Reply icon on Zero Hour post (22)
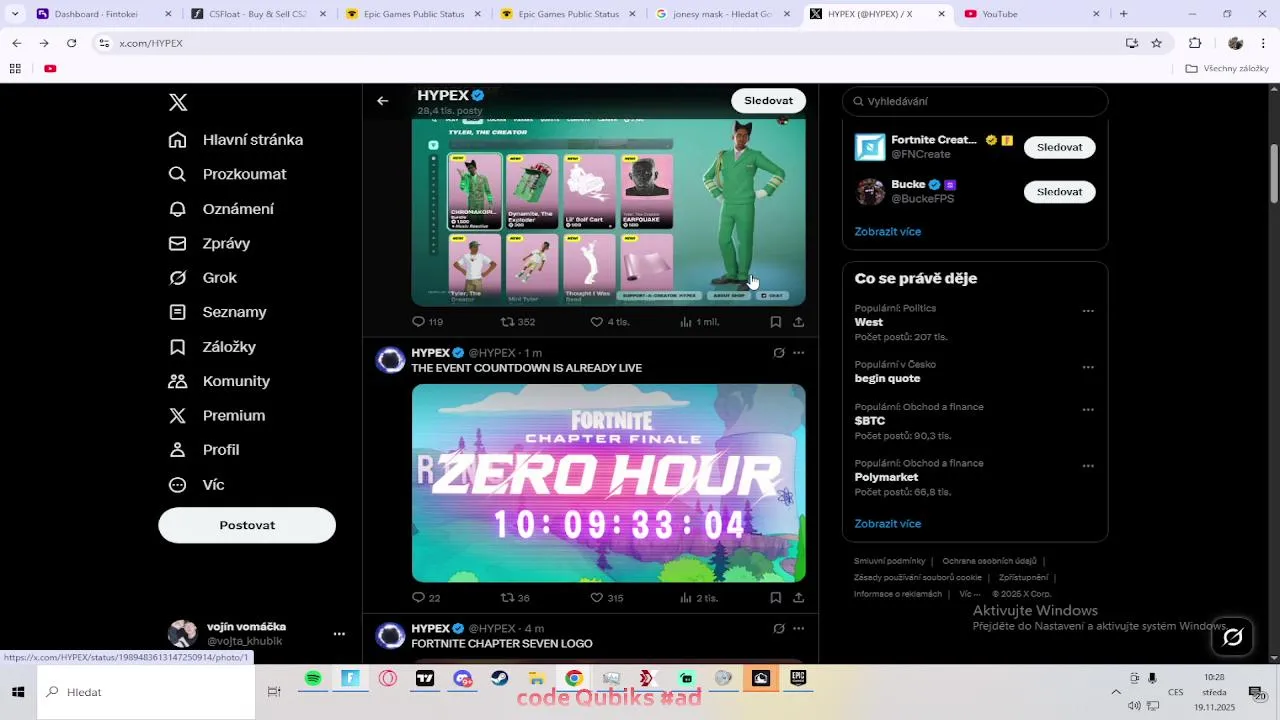This screenshot has height=720, width=1280. 419,598
